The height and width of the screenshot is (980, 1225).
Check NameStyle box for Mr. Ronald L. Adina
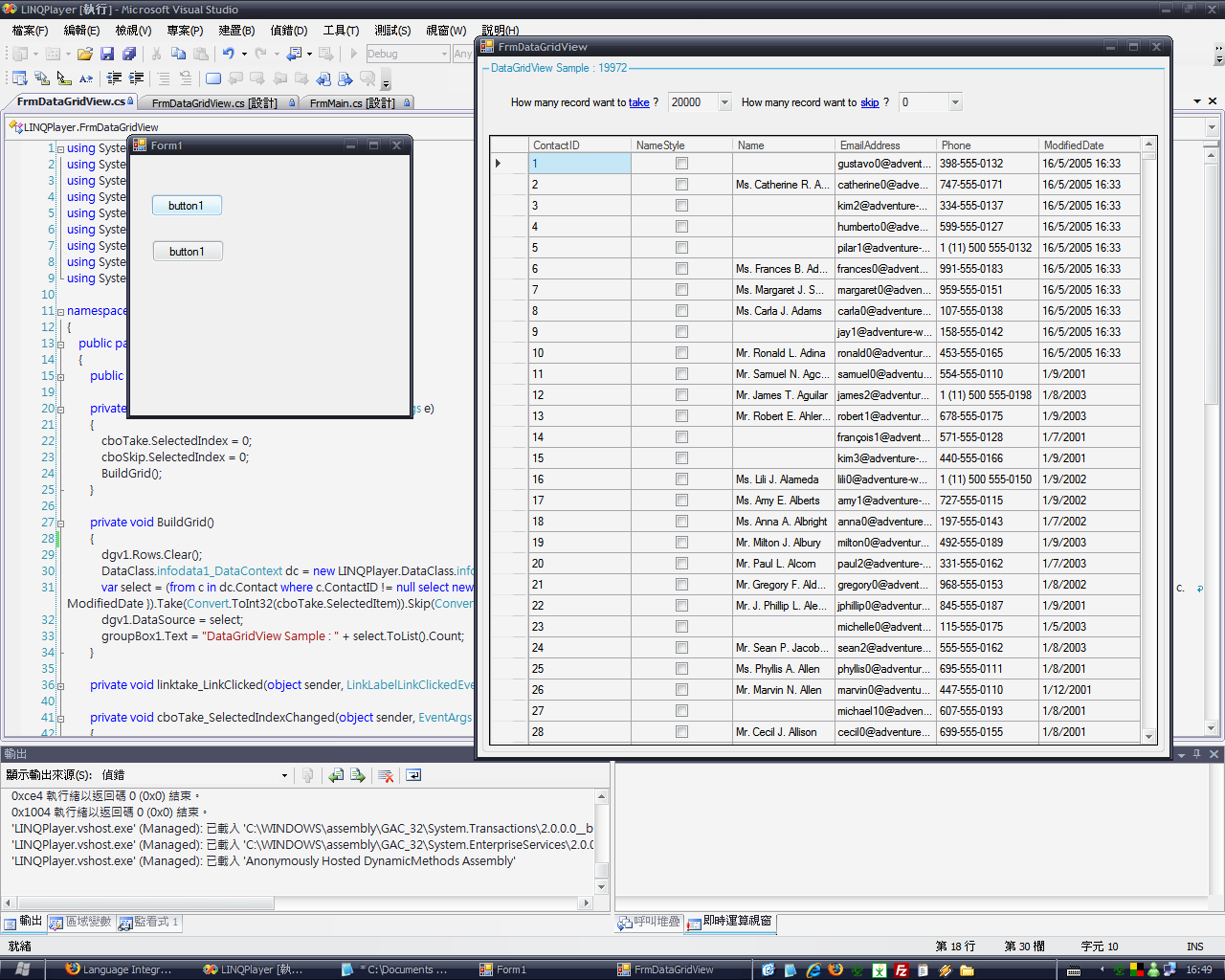[x=681, y=353]
